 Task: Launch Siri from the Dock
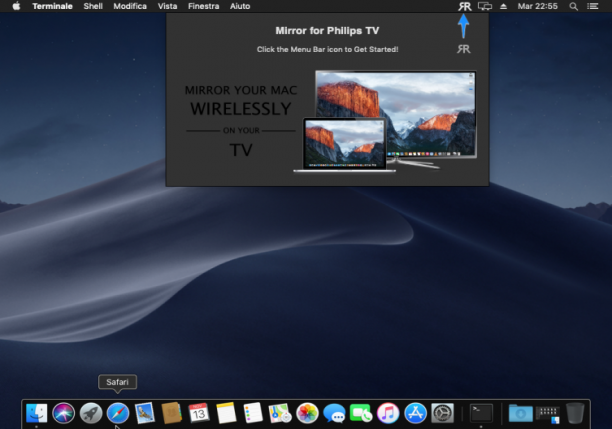point(64,413)
